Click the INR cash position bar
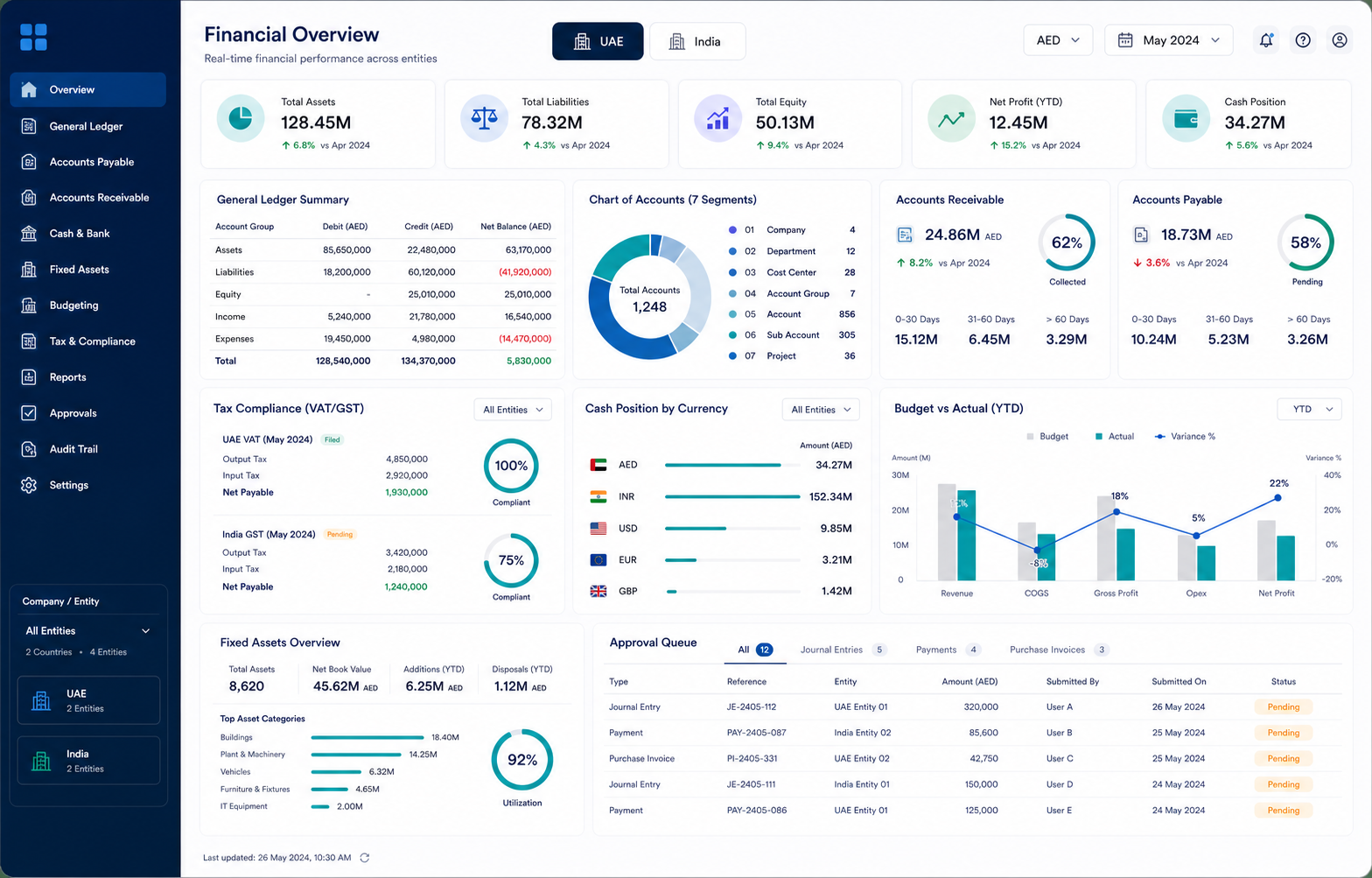Image resolution: width=1372 pixels, height=878 pixels. (732, 497)
